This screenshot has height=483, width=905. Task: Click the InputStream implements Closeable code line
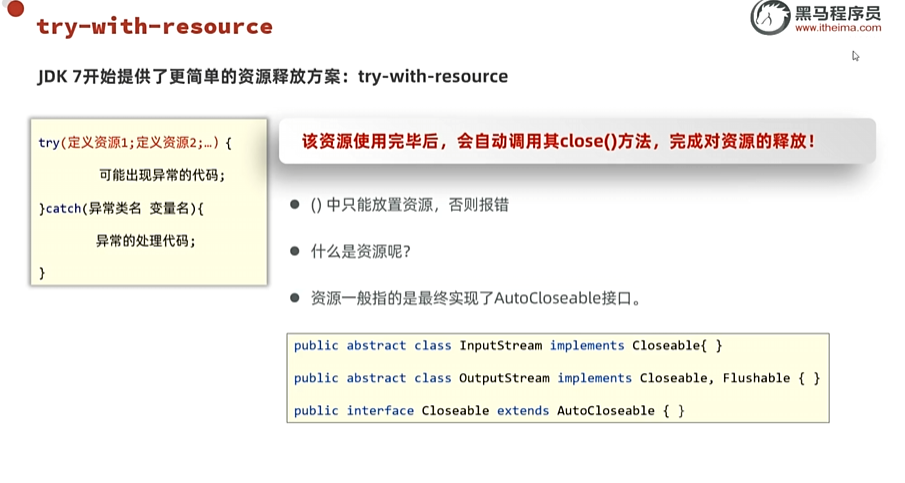pyautogui.click(x=508, y=346)
